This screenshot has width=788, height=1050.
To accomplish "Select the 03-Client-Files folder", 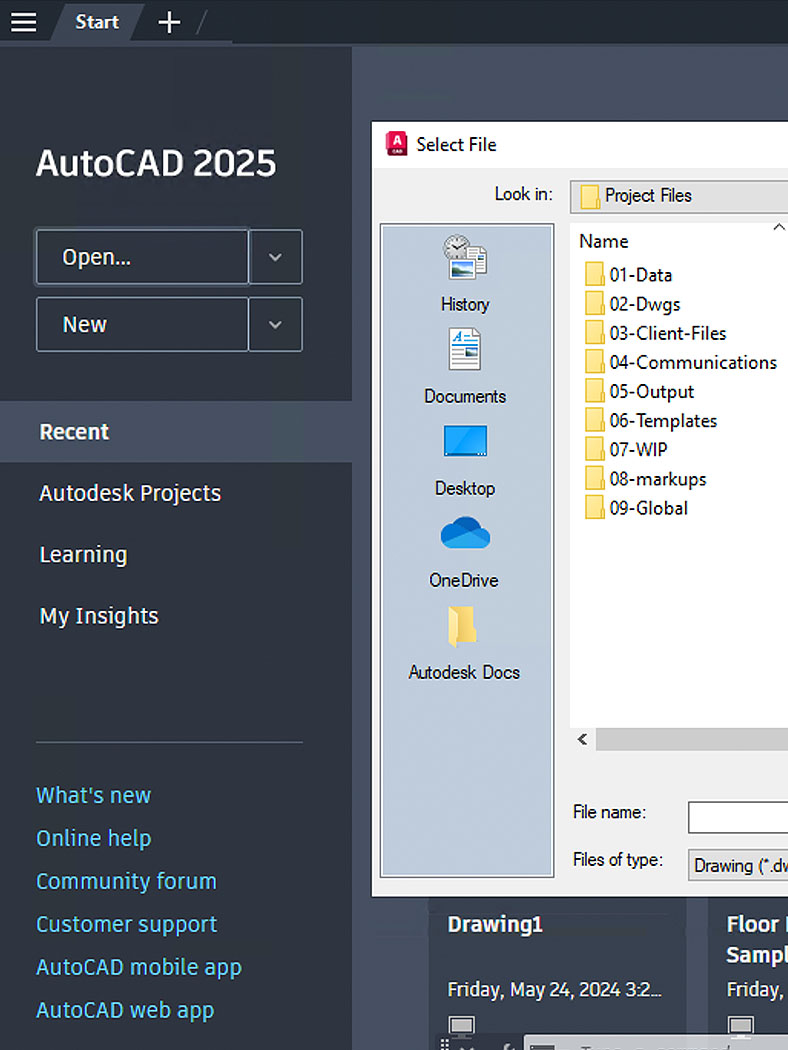I will pos(655,333).
